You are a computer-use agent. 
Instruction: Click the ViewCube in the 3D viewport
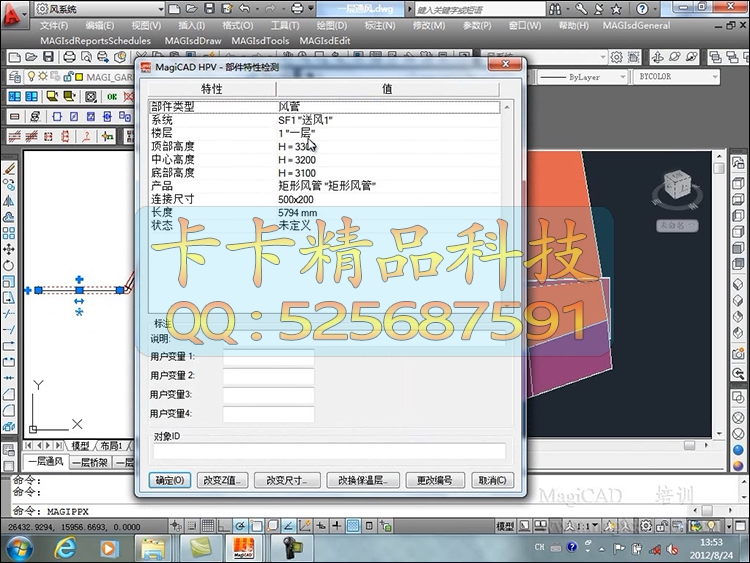678,185
